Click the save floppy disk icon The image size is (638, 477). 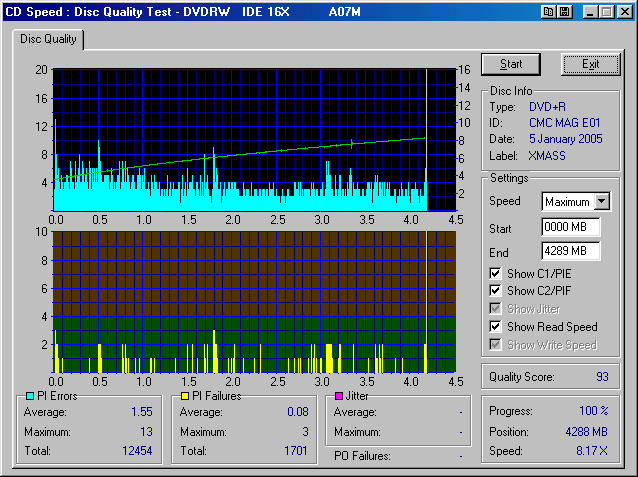564,12
